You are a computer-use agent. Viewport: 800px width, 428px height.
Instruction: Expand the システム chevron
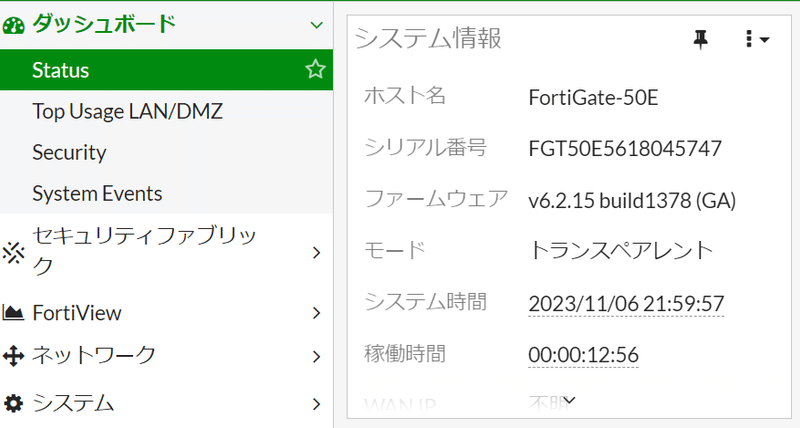pyautogui.click(x=316, y=404)
